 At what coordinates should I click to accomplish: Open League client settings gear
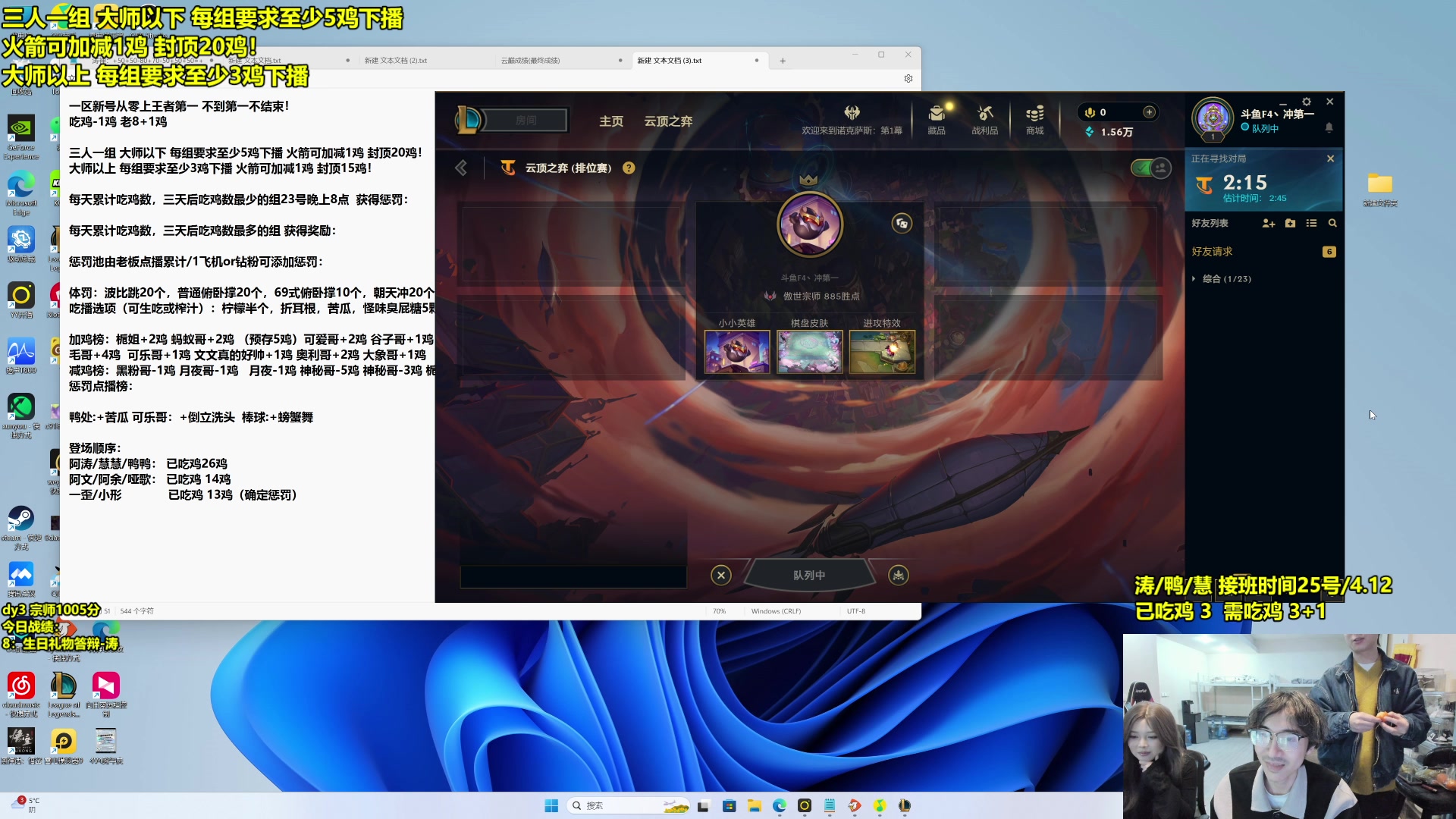tap(1307, 102)
